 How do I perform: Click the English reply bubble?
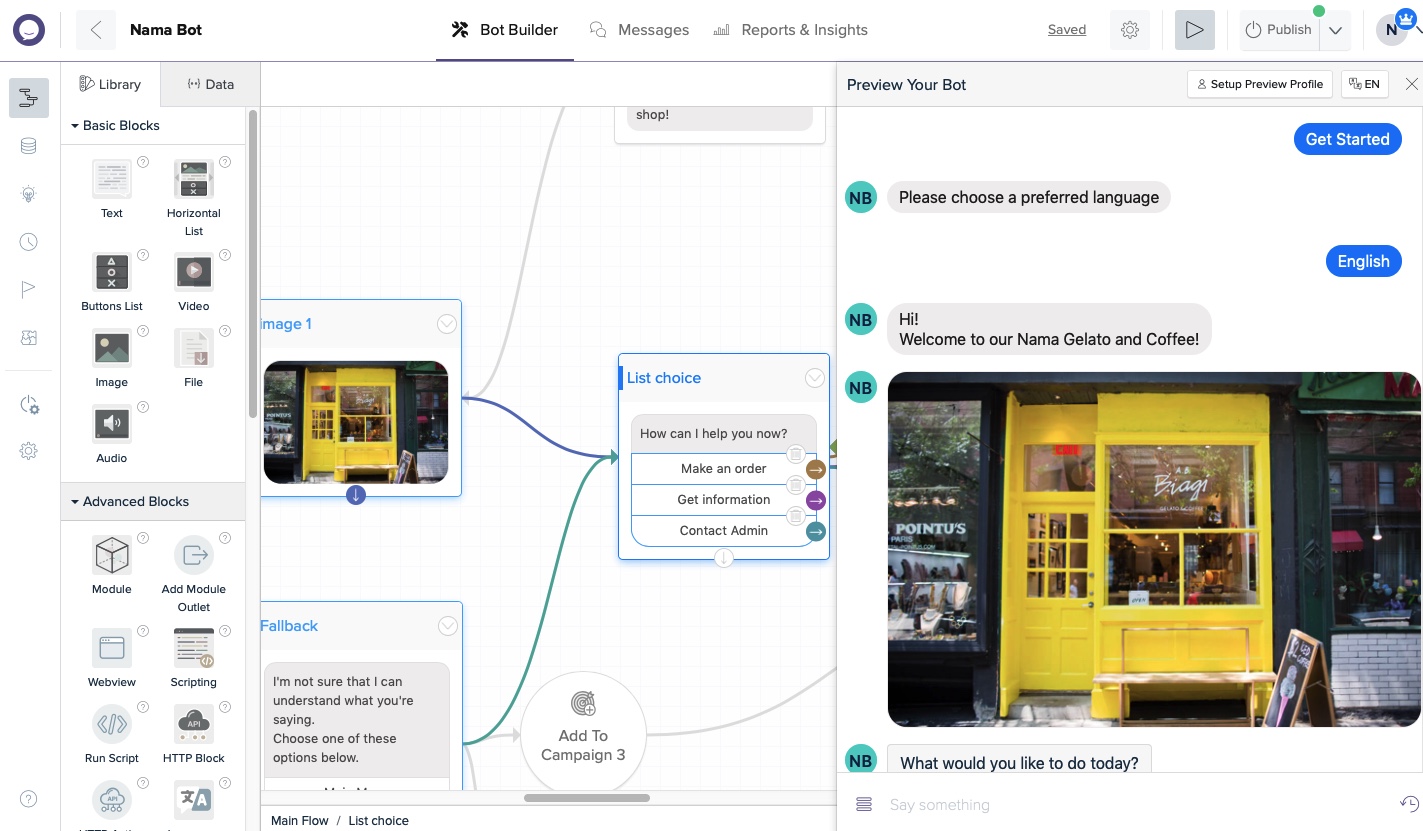click(x=1363, y=261)
